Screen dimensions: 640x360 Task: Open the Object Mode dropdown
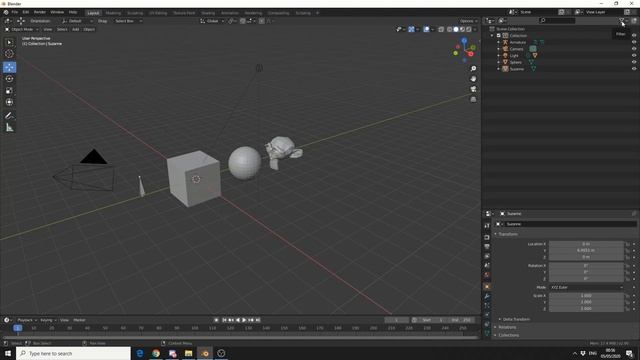pyautogui.click(x=22, y=29)
